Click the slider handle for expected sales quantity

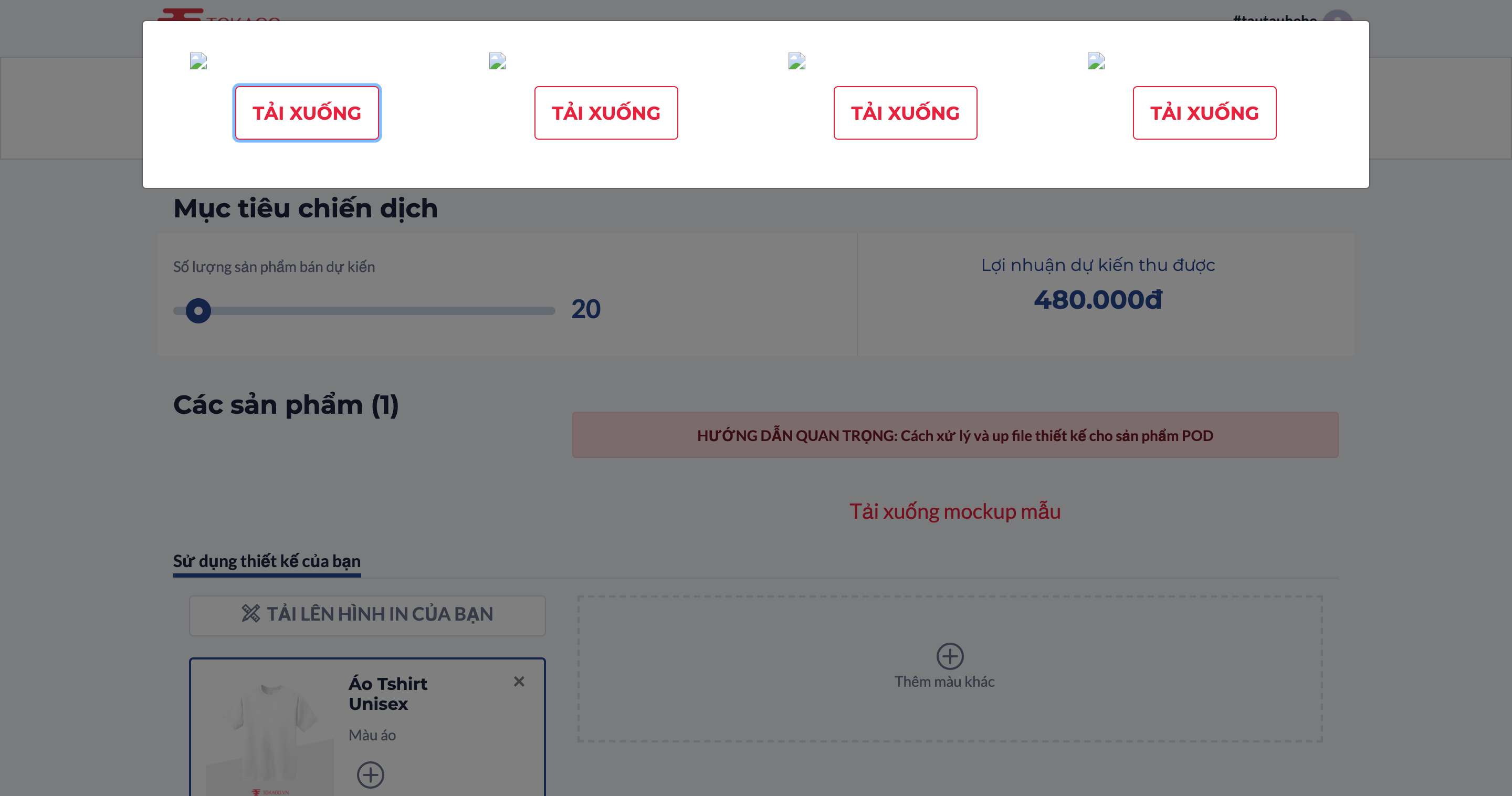tap(198, 310)
